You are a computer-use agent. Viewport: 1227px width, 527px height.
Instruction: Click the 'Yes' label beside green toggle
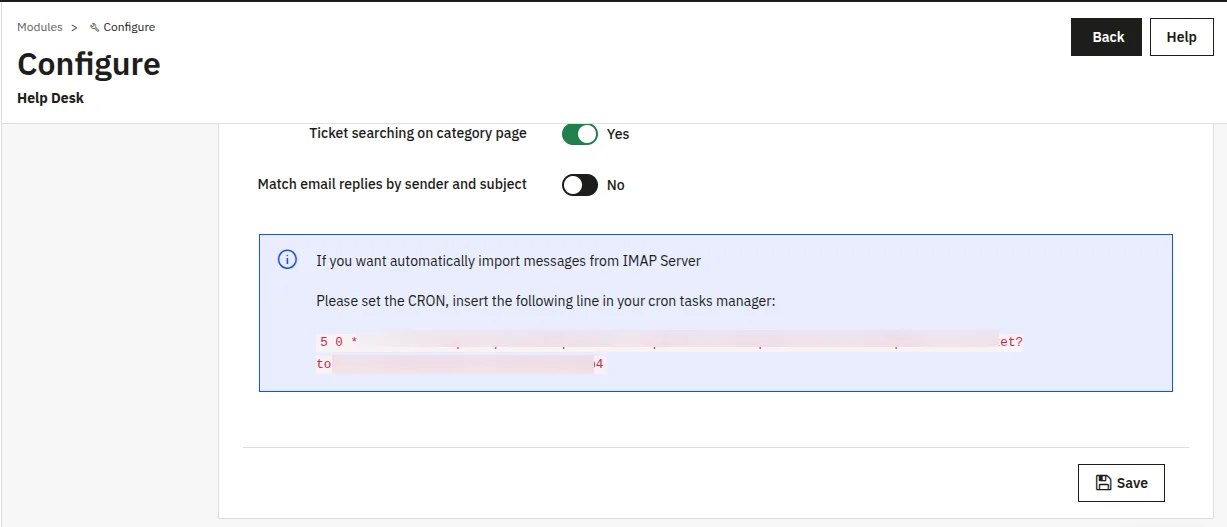[618, 134]
